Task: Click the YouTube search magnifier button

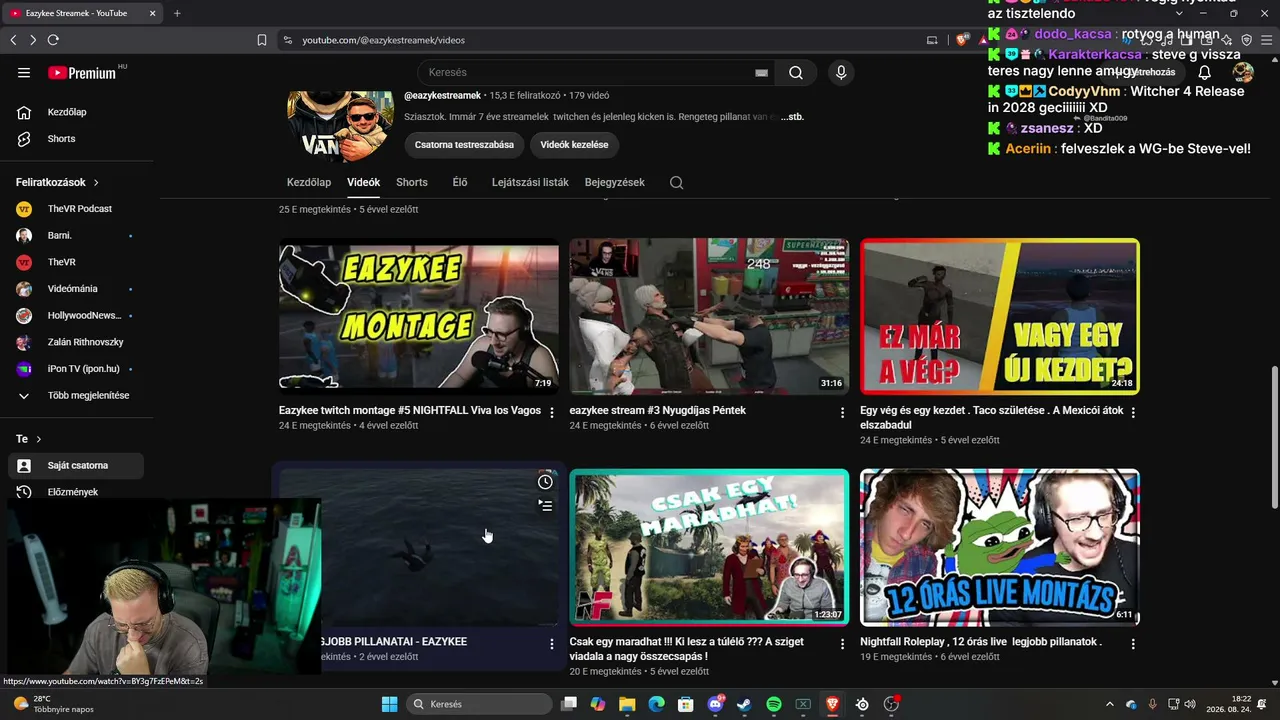Action: 796,72
